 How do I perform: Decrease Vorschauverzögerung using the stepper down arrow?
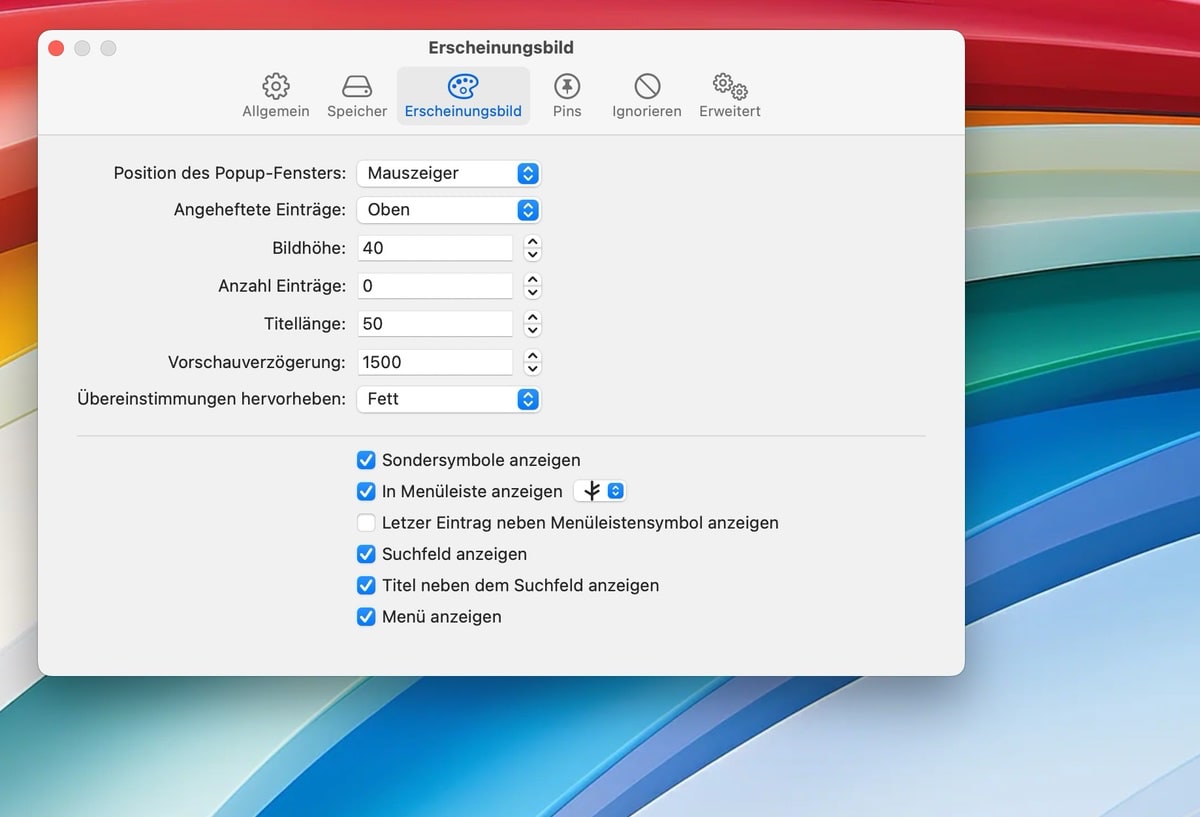point(532,368)
